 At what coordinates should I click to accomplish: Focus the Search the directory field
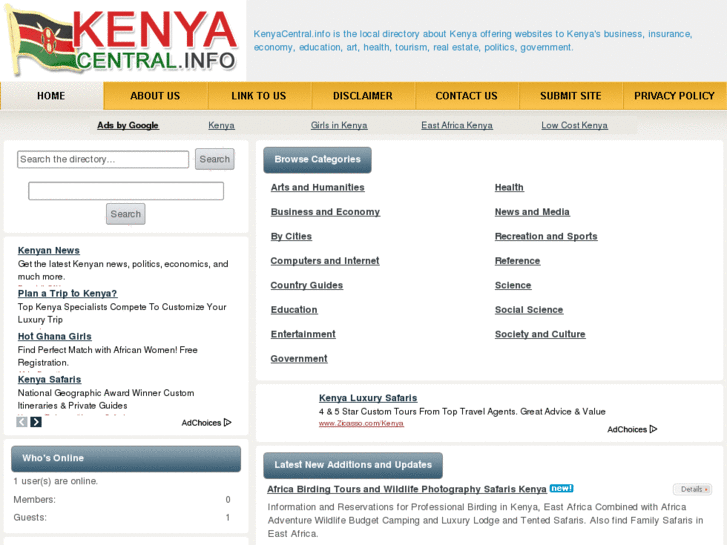[103, 159]
